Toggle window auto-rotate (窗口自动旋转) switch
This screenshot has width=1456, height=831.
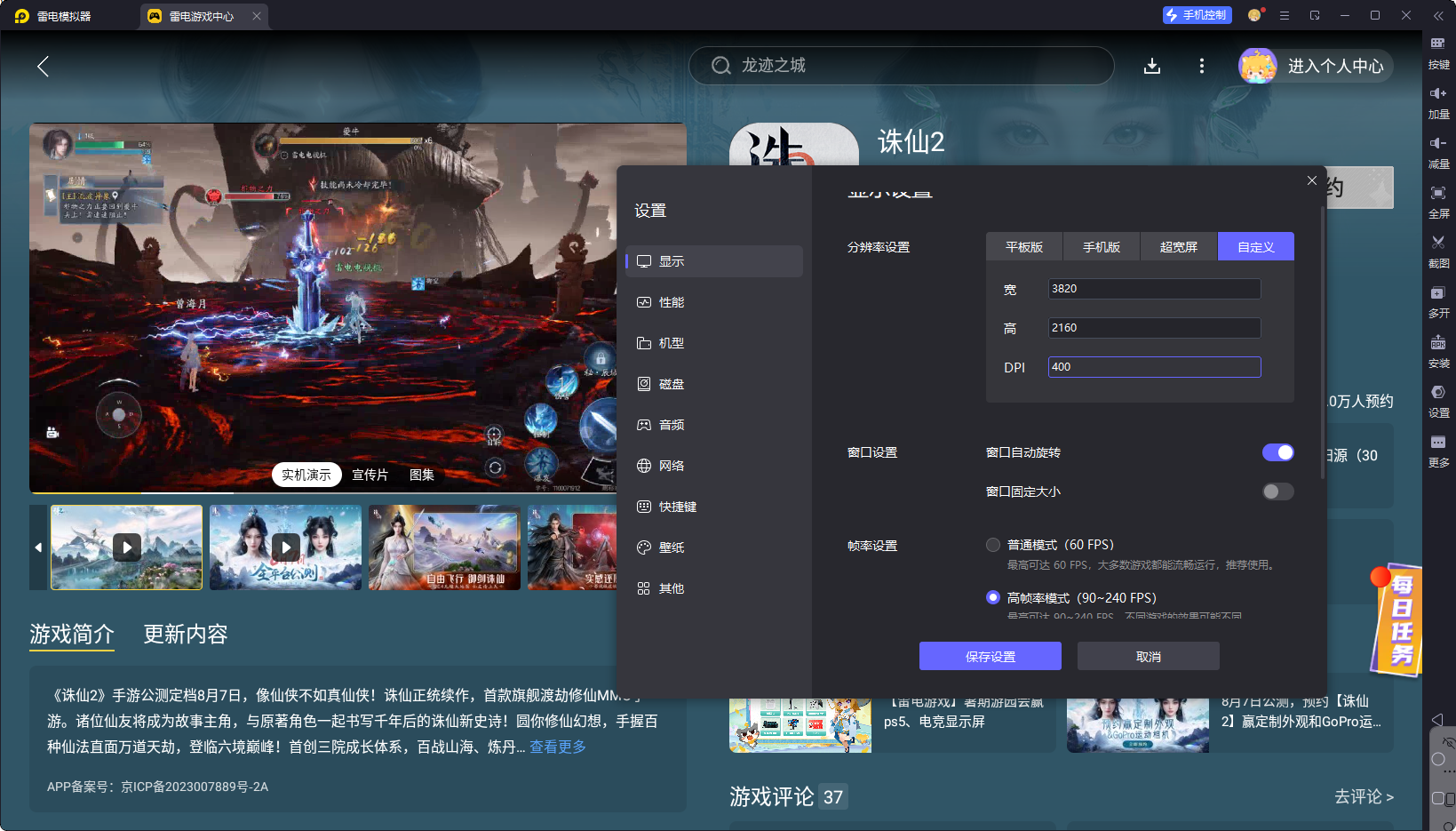point(1277,452)
